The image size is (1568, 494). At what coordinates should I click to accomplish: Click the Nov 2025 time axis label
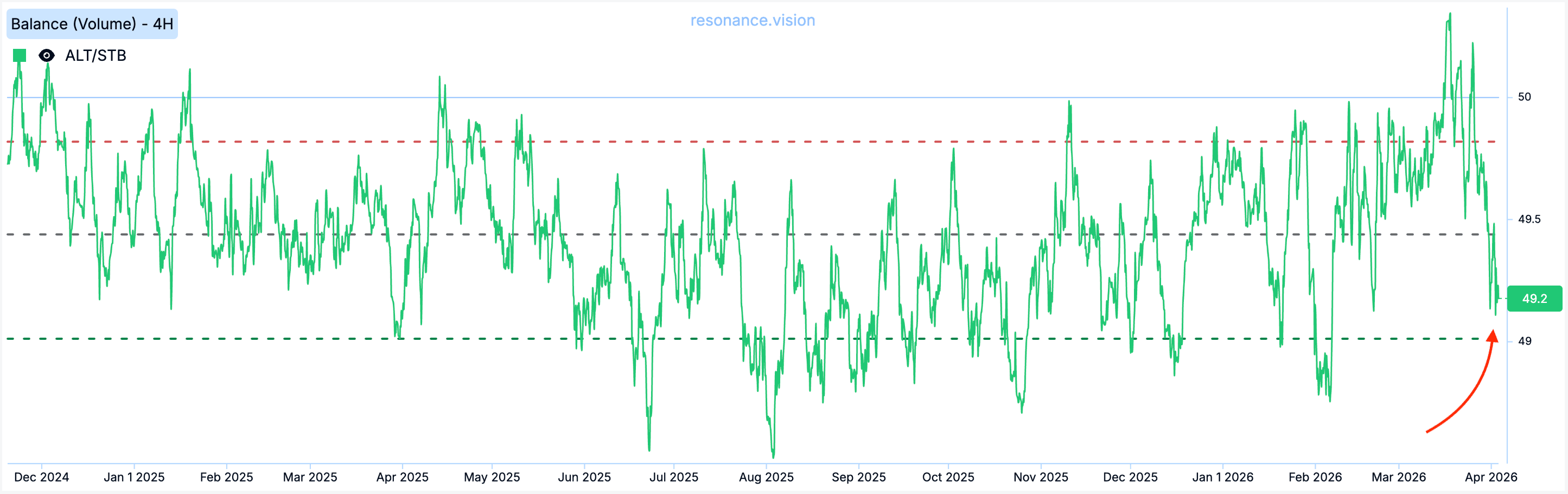[x=1040, y=477]
